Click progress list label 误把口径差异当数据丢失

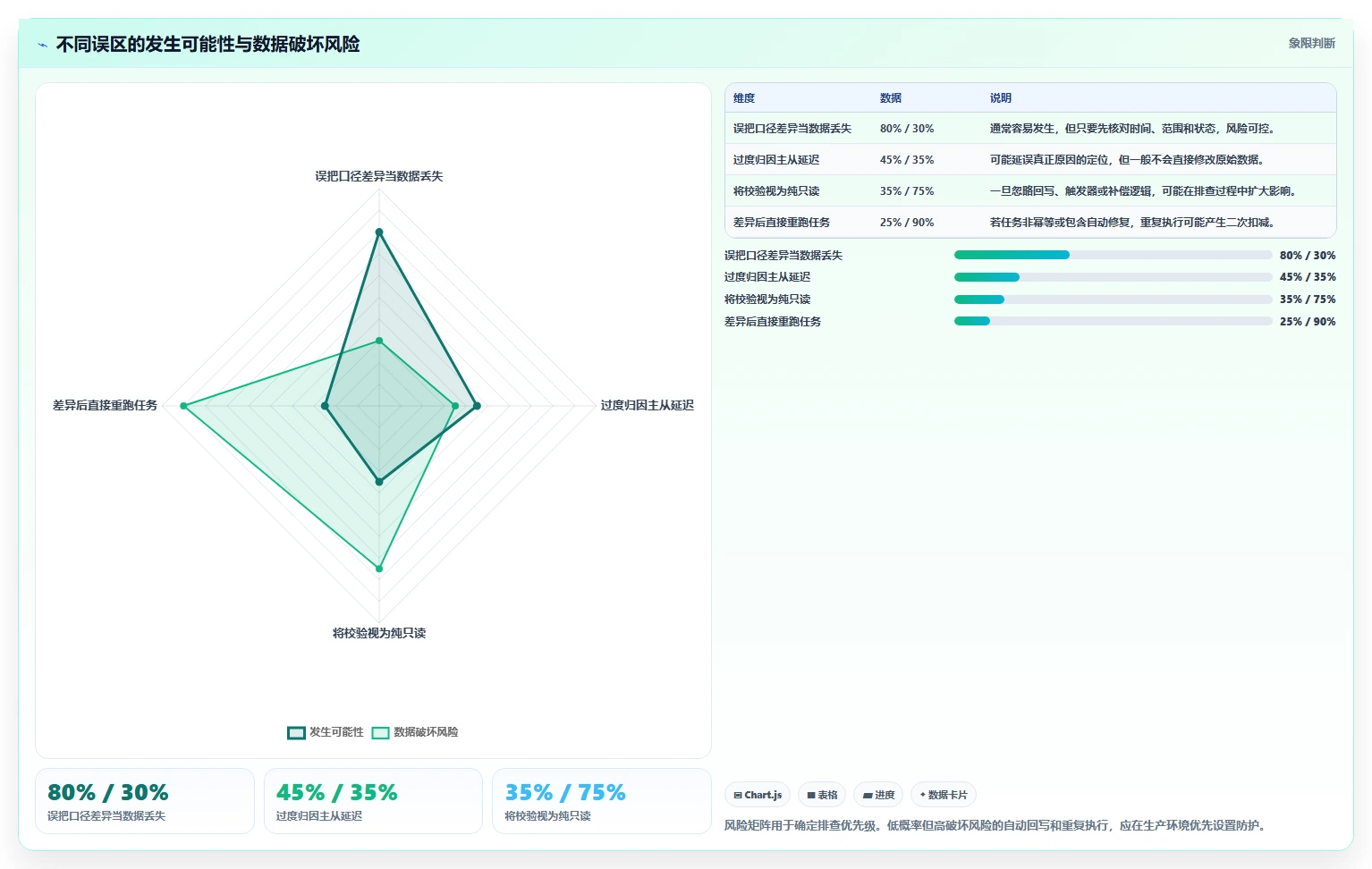point(783,256)
